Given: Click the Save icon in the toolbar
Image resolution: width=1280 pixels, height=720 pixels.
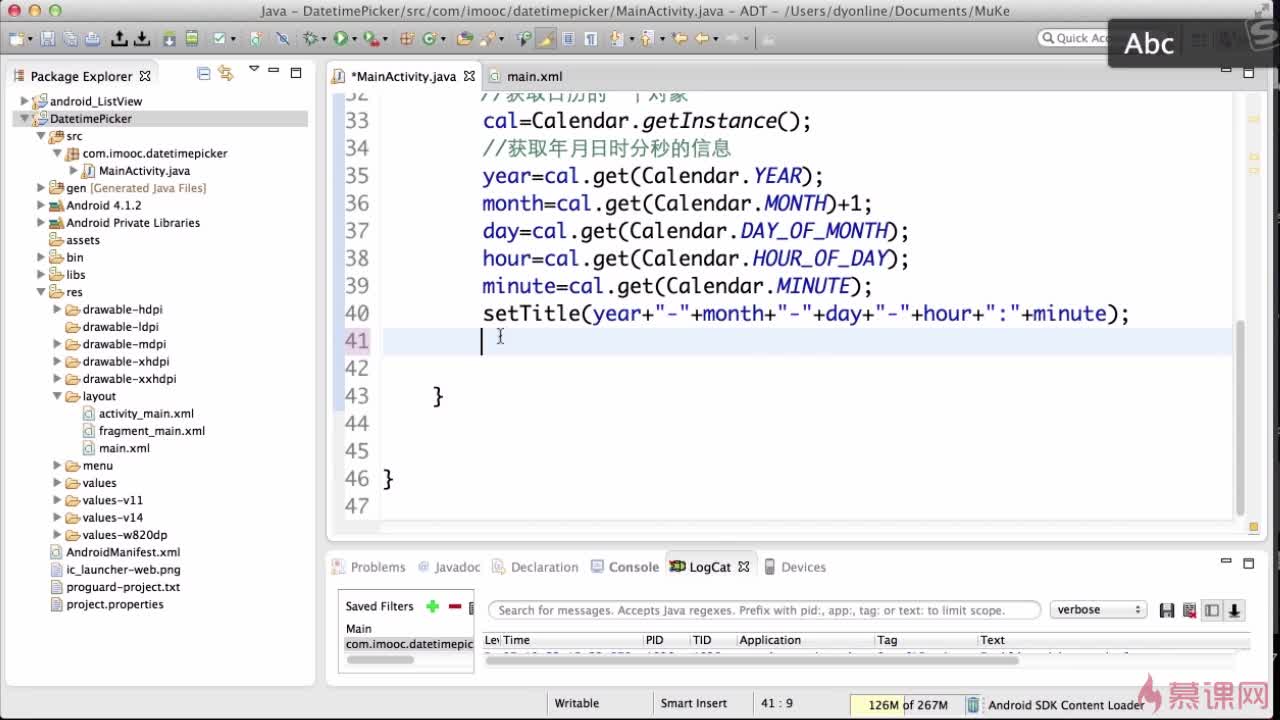Looking at the screenshot, I should tap(47, 39).
